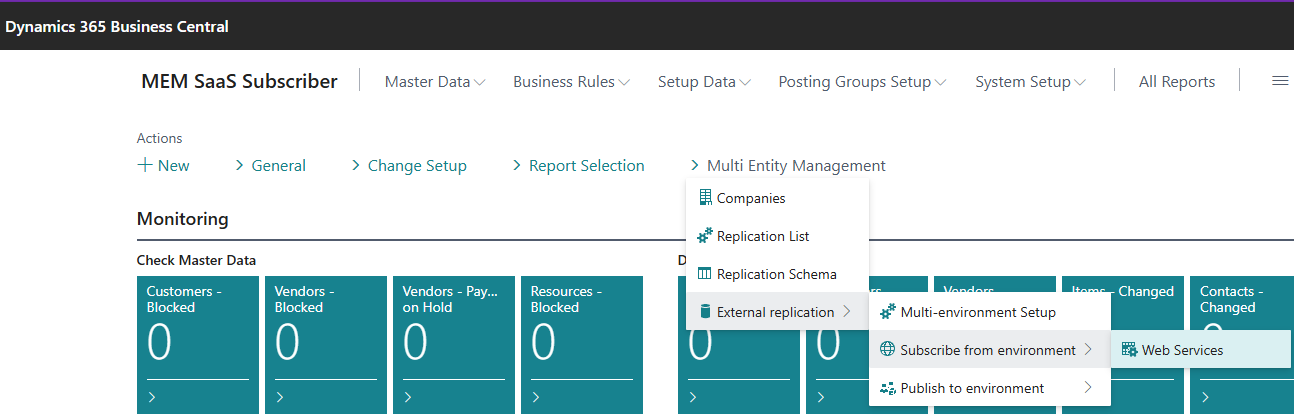The image size is (1294, 418).
Task: Click the Multi-environment Setup icon
Action: coord(887,312)
